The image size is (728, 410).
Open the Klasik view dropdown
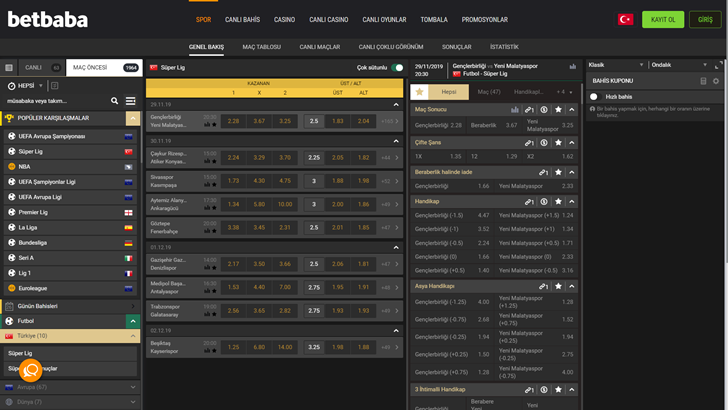616,65
